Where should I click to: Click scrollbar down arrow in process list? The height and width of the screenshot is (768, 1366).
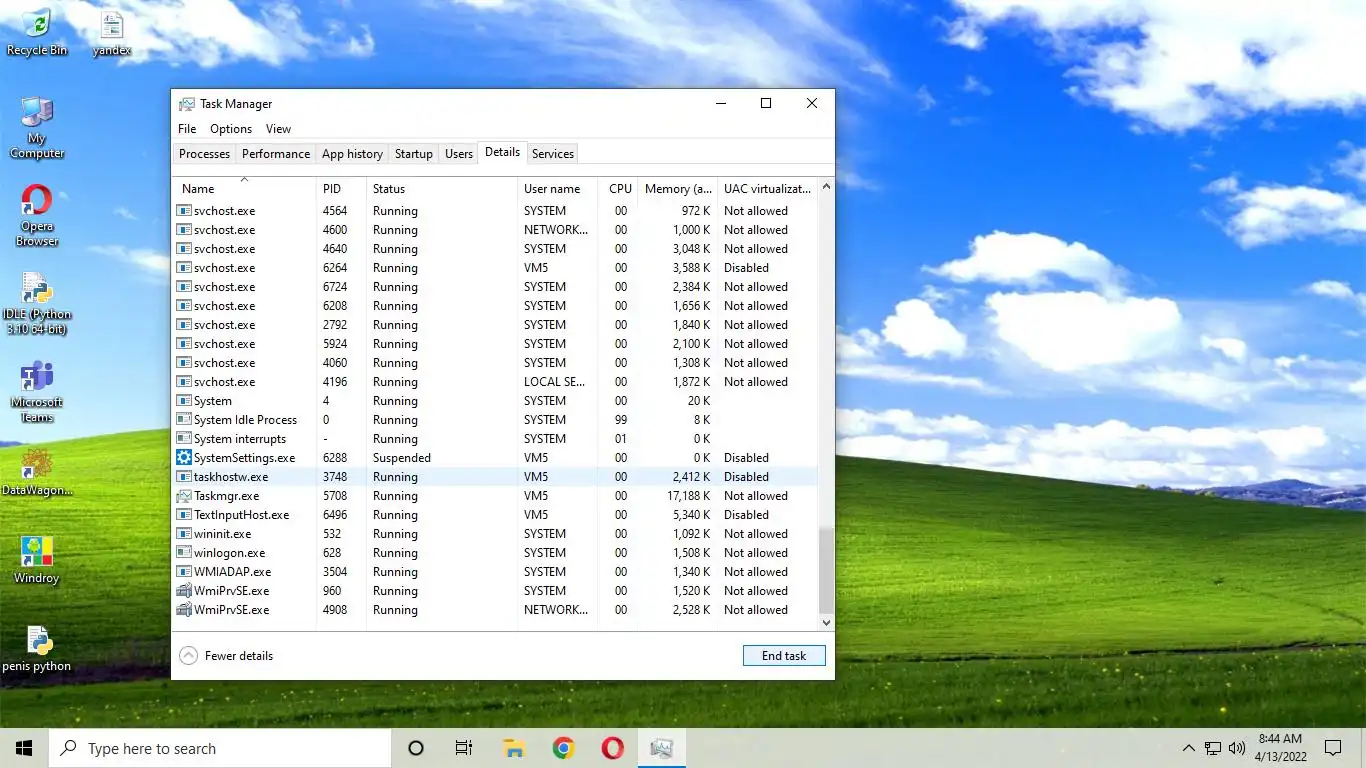point(826,622)
